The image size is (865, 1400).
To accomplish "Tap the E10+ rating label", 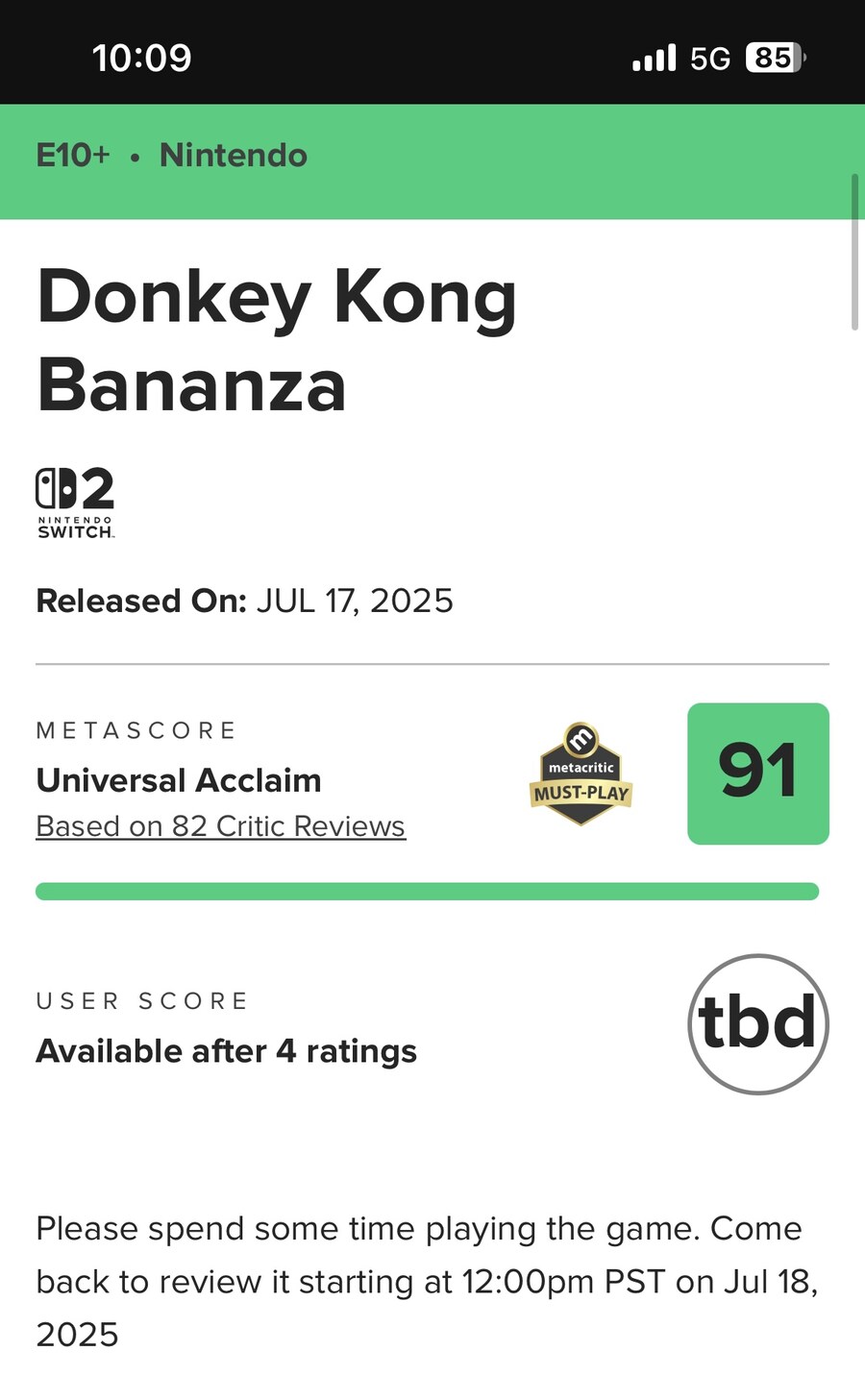I will 73,155.
